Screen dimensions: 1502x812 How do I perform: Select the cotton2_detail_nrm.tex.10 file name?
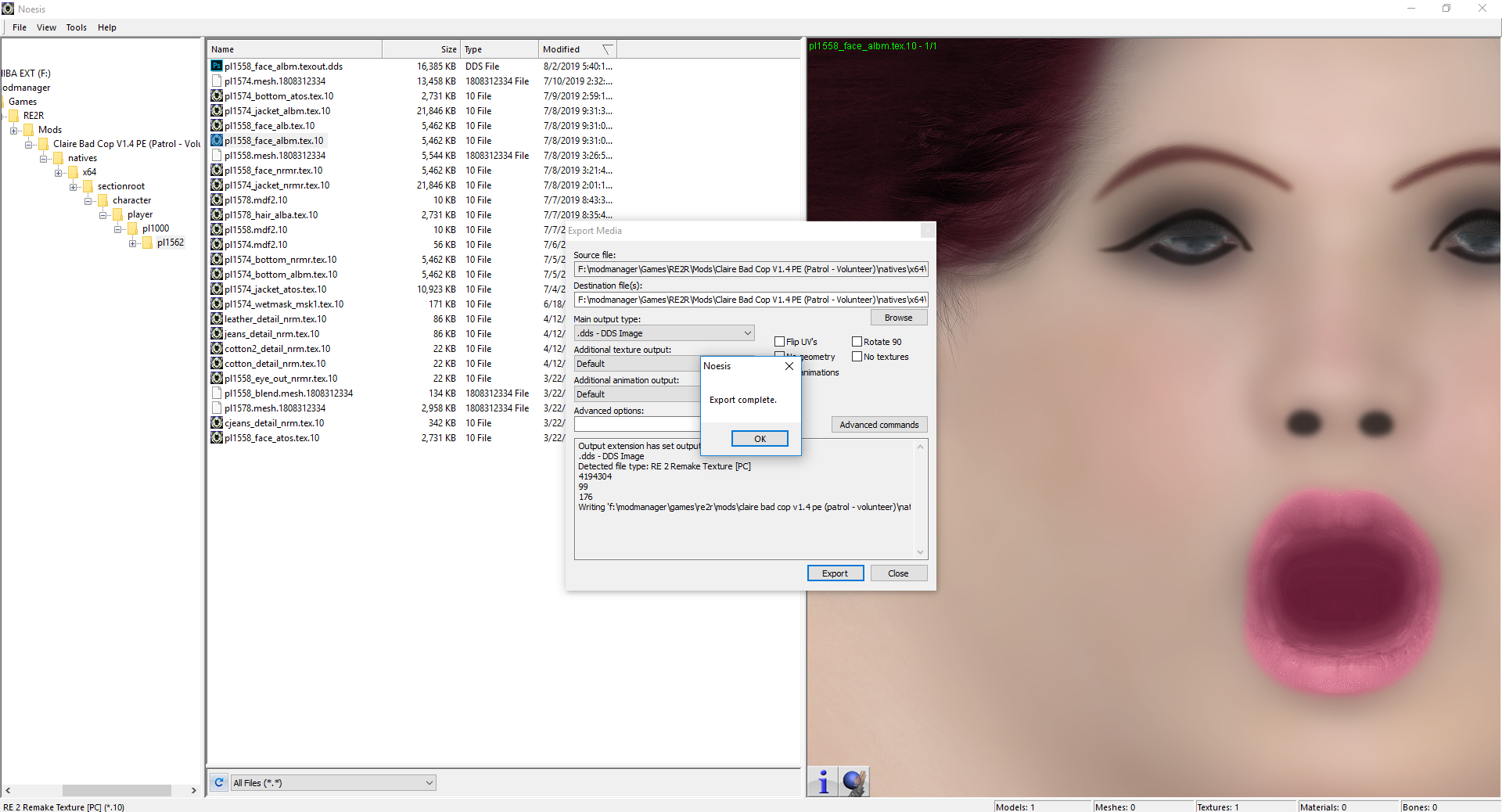pyautogui.click(x=277, y=349)
